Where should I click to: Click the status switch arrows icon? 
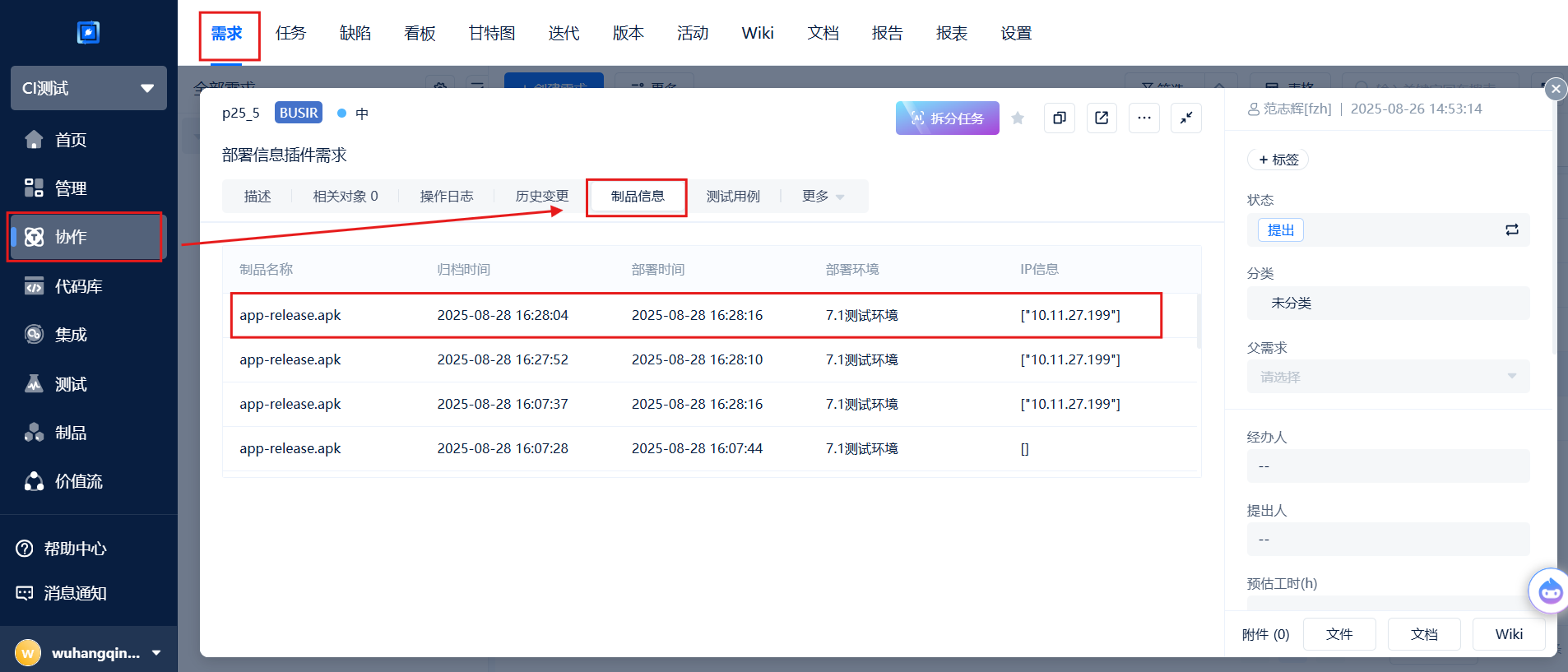[1511, 230]
